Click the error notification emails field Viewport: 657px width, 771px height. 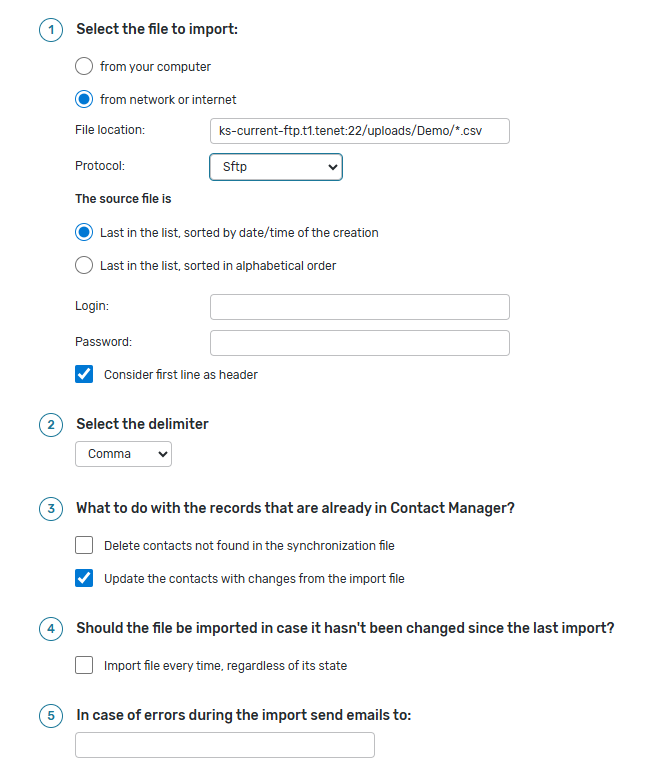[225, 745]
